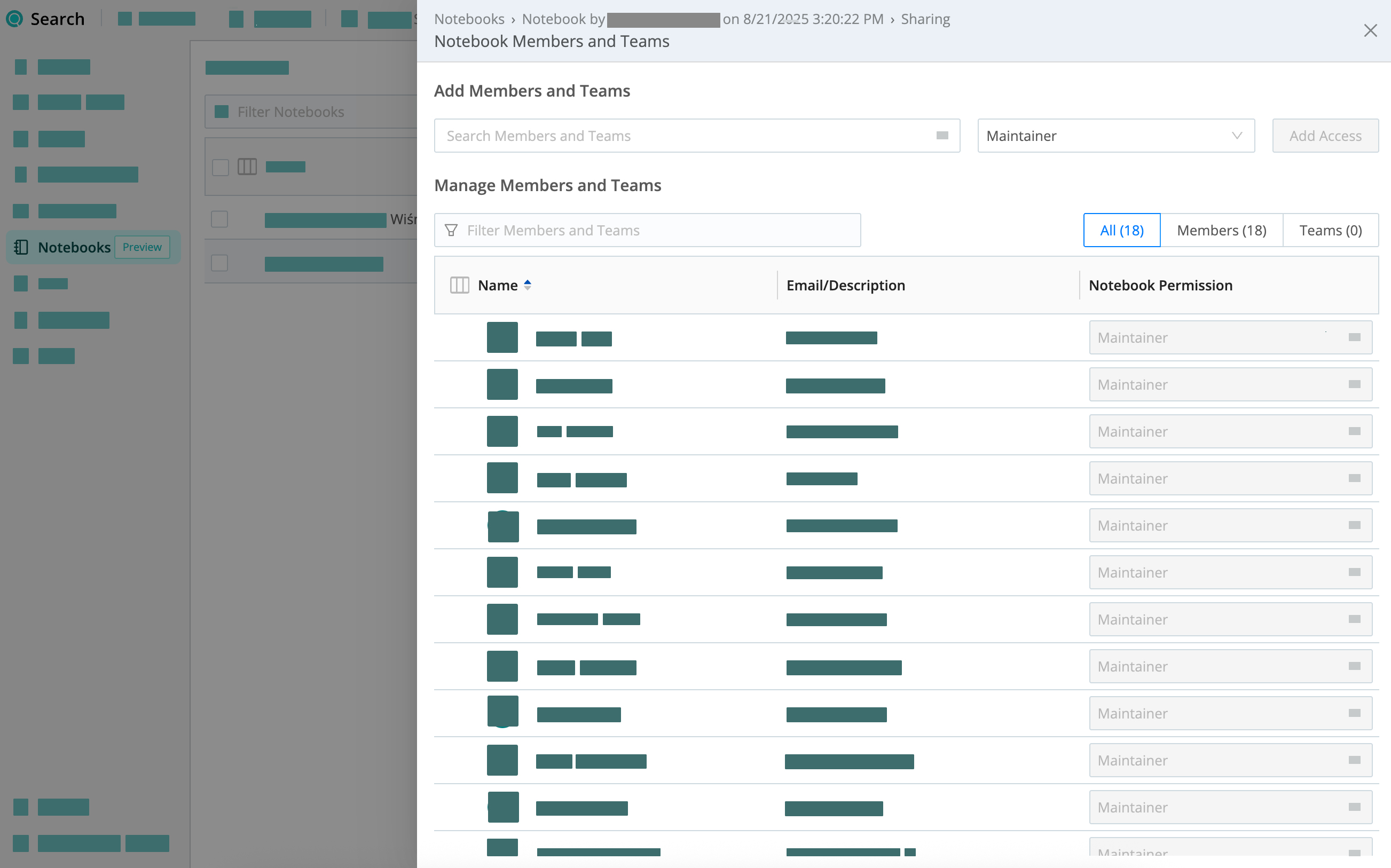The width and height of the screenshot is (1391, 868).
Task: Click the Filter Members and Teams field
Action: (x=647, y=230)
